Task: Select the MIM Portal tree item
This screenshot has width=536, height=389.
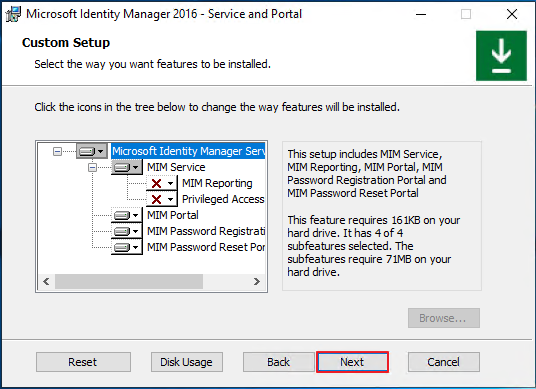Action: click(173, 215)
